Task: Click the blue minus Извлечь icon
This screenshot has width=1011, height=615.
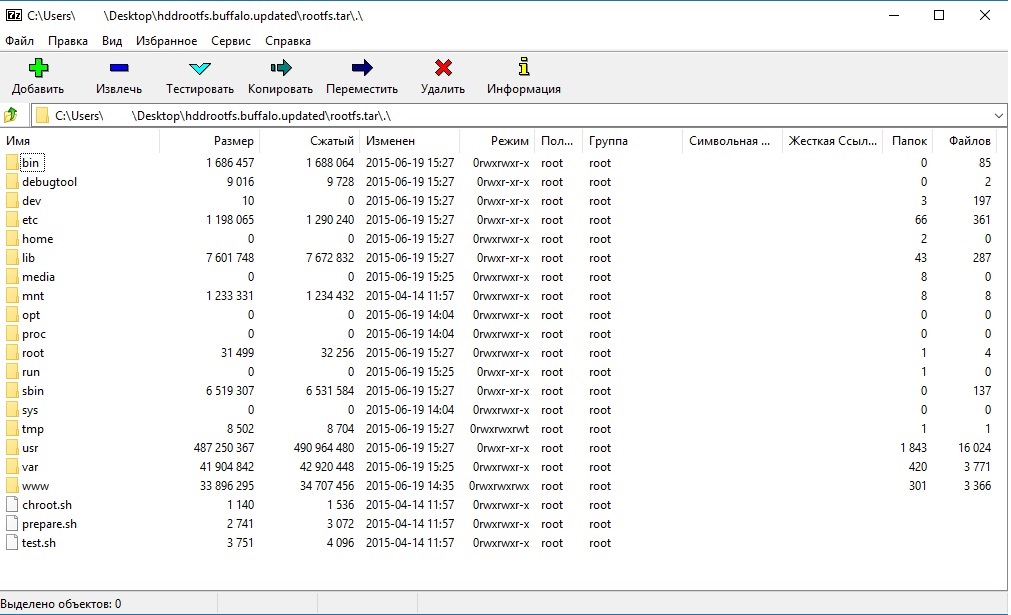Action: coord(119,67)
